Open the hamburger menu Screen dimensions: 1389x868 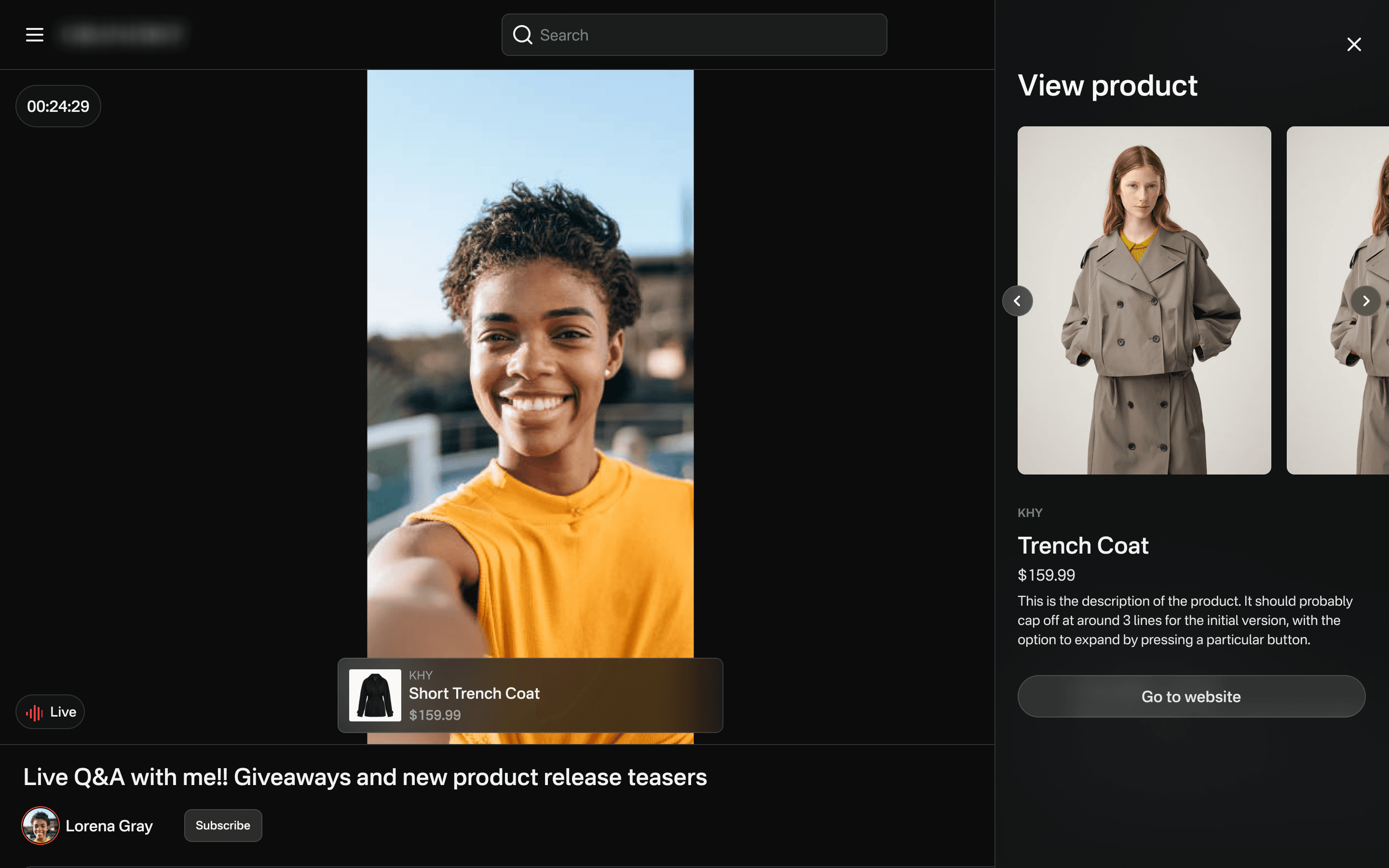tap(34, 35)
